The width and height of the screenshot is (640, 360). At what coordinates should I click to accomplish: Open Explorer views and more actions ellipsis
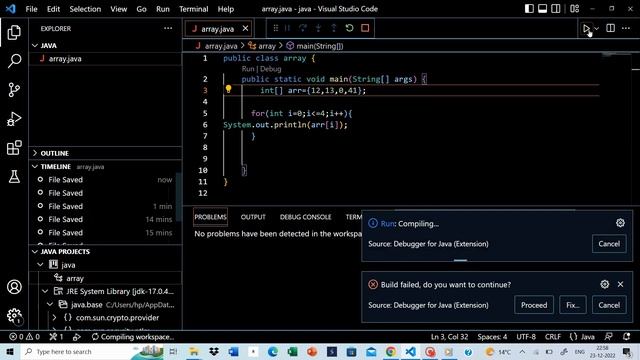coord(168,28)
